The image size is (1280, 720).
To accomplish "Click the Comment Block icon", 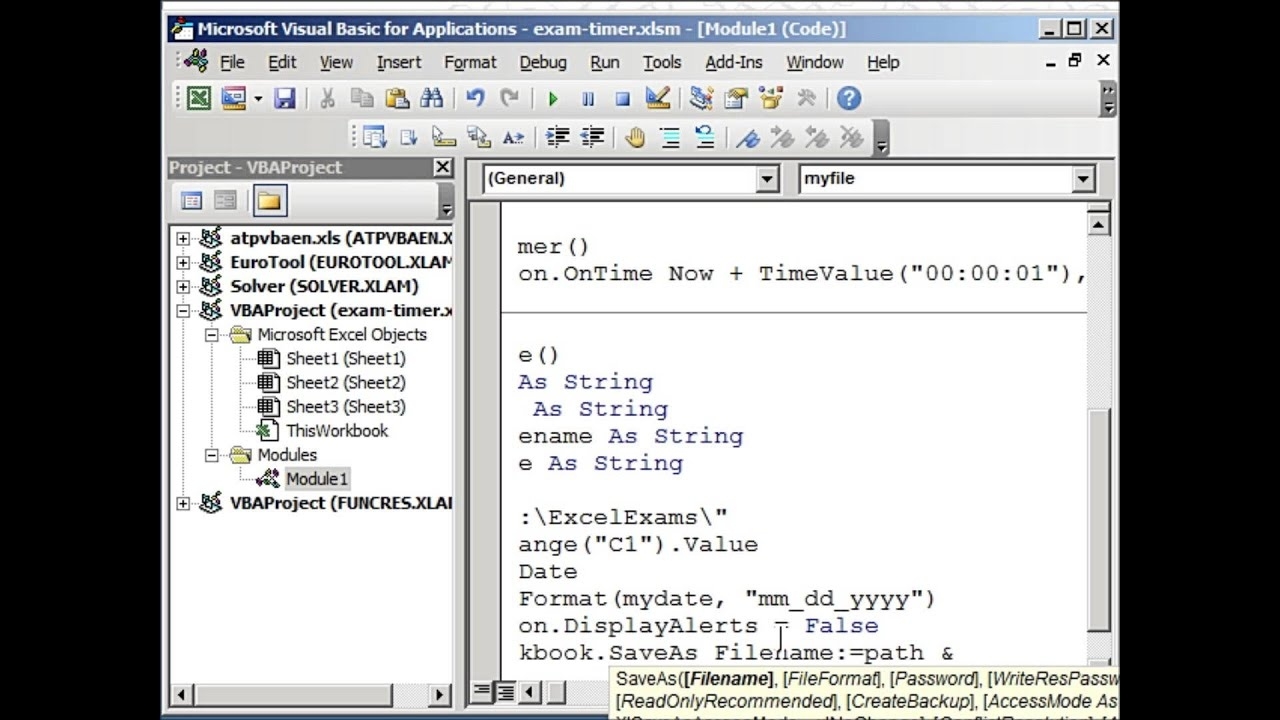I will click(x=670, y=137).
